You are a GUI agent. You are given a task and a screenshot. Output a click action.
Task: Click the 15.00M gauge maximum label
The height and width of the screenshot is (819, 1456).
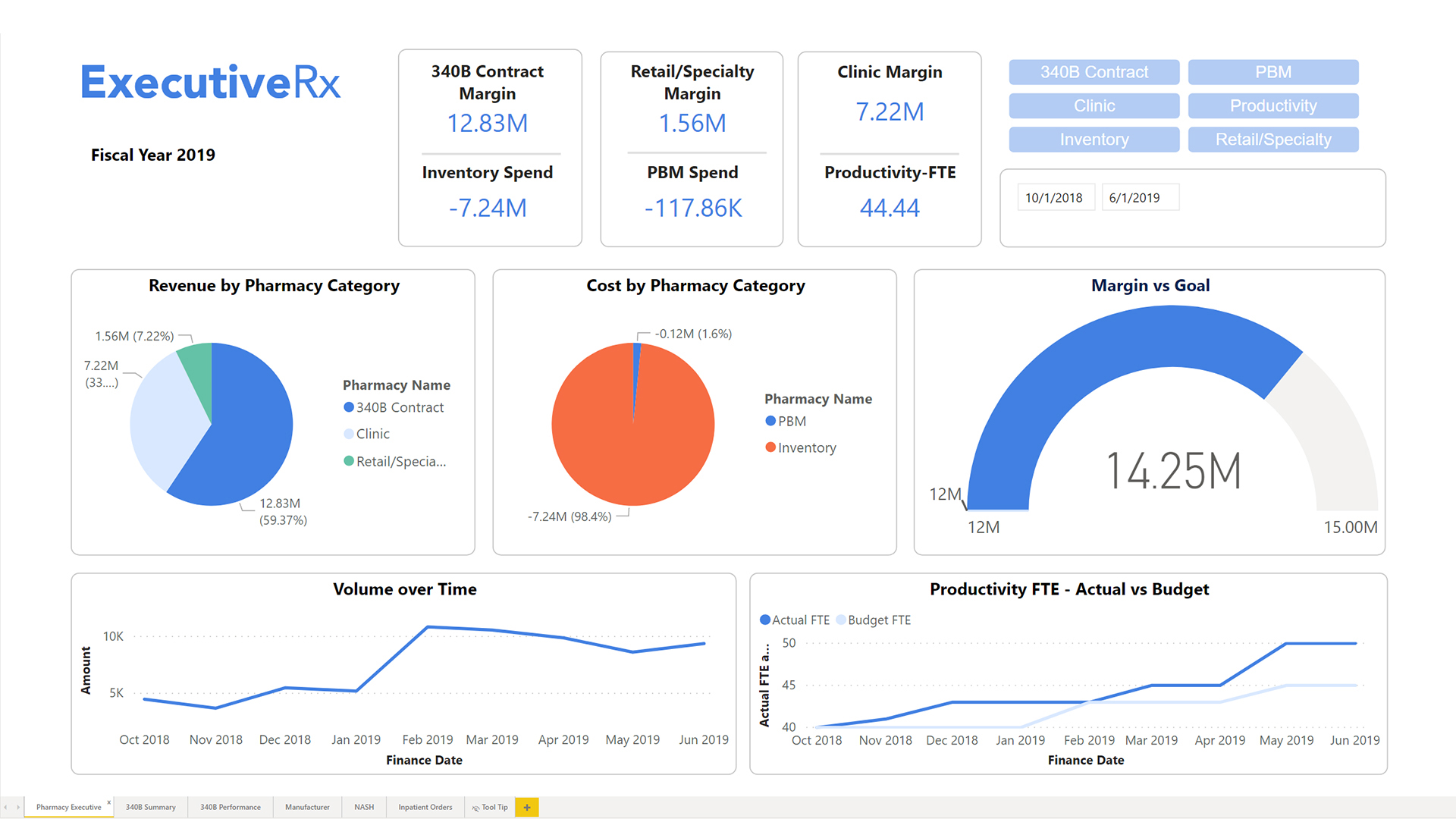(1351, 527)
